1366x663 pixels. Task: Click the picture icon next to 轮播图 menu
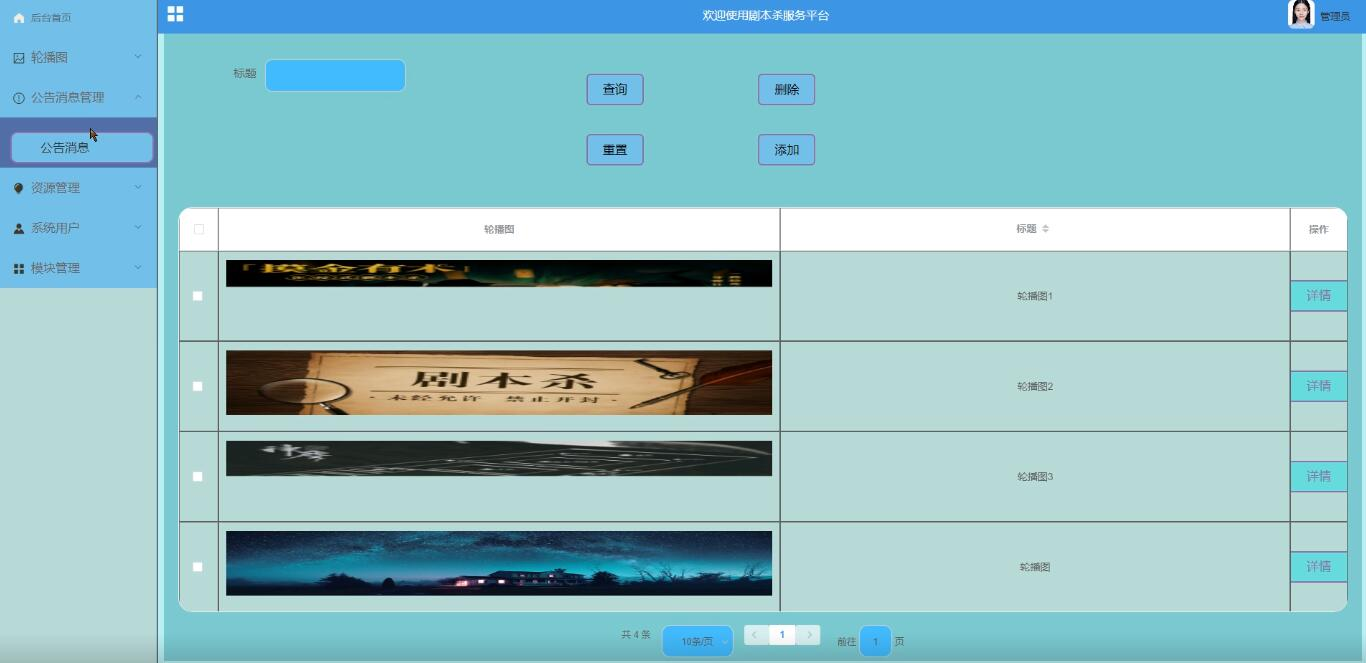(19, 58)
